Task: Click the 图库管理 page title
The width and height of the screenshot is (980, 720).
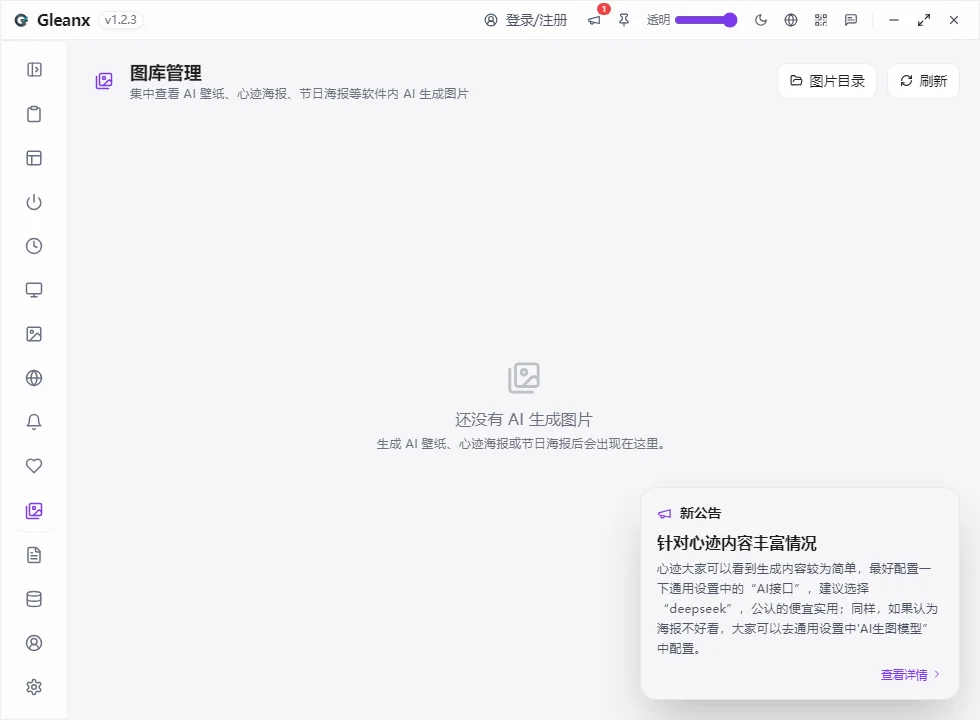Action: 166,73
